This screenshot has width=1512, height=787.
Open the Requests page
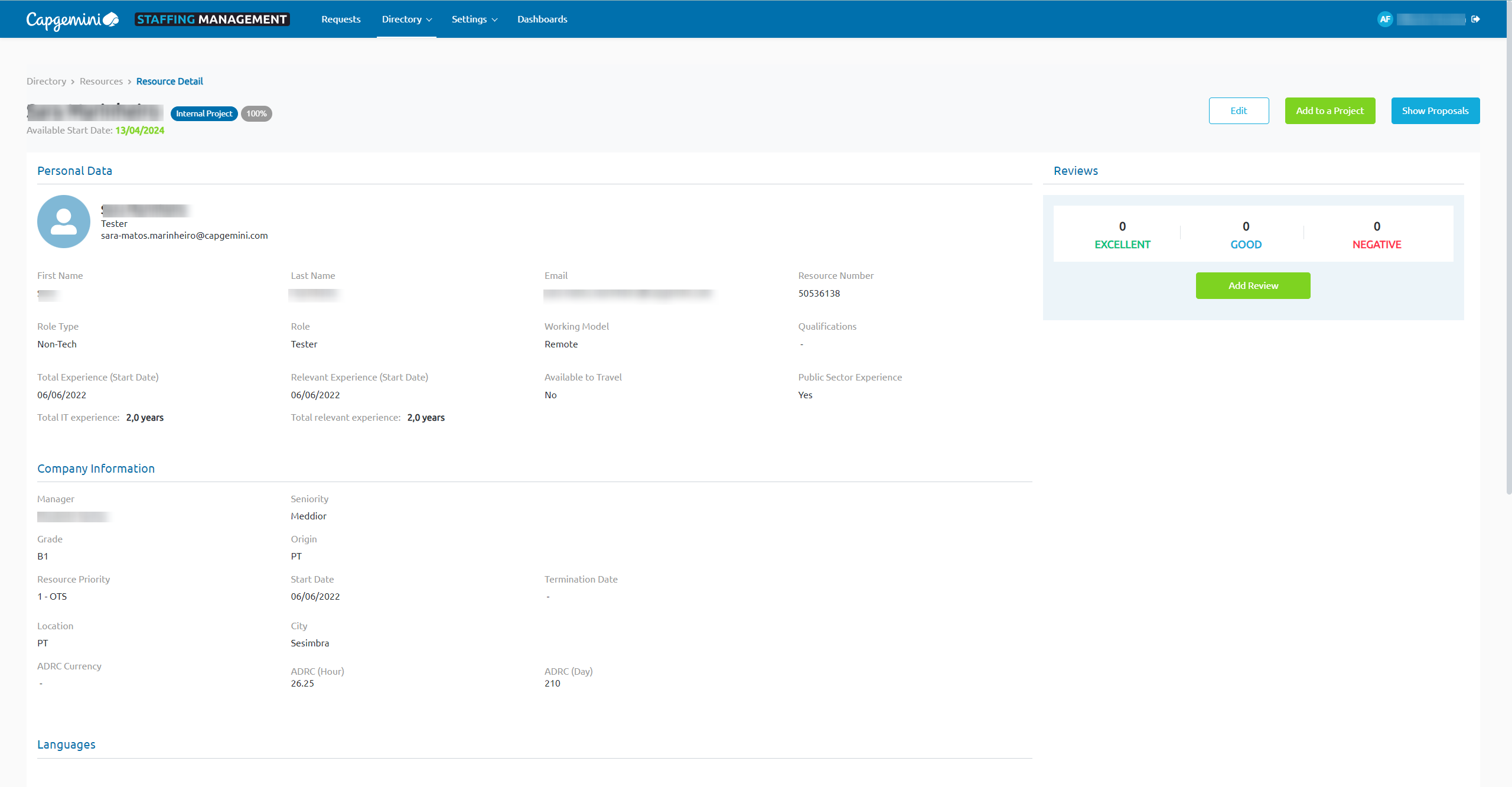[341, 19]
